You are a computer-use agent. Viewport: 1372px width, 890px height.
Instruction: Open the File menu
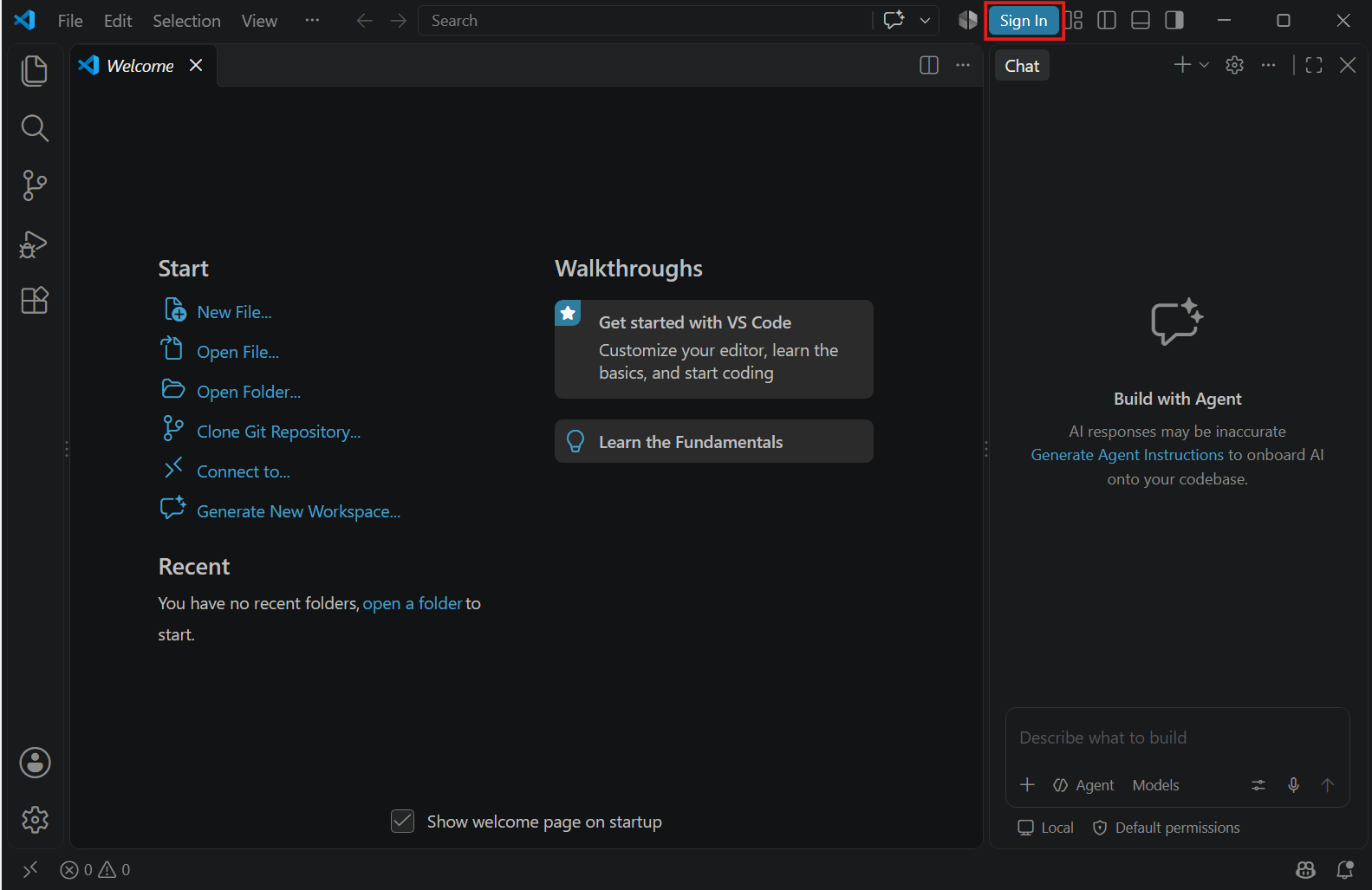pyautogui.click(x=70, y=20)
